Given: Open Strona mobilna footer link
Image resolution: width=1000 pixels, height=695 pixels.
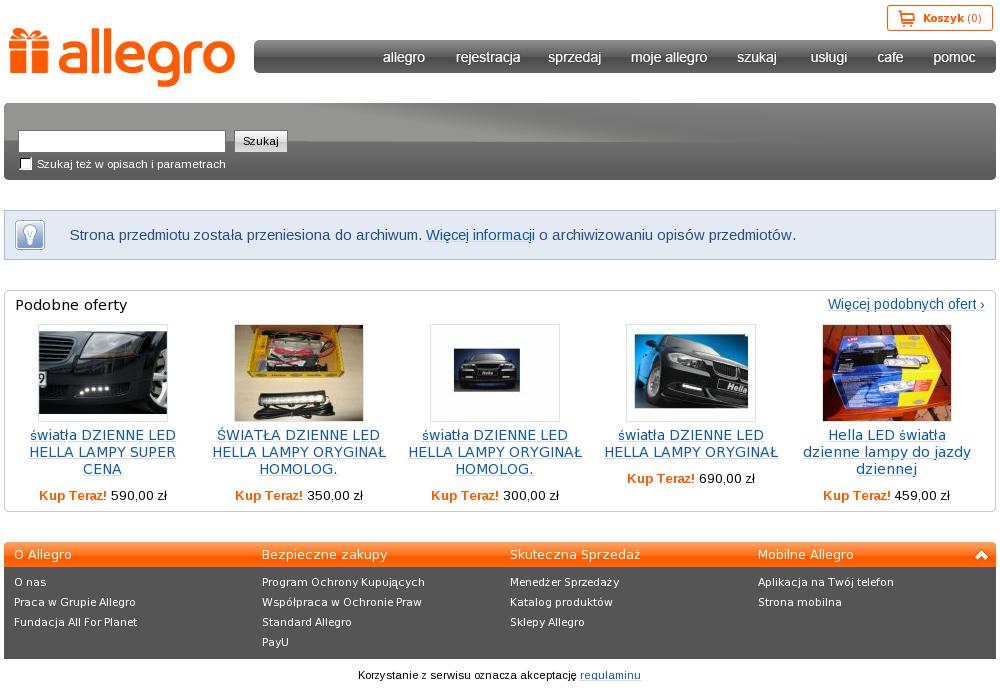Looking at the screenshot, I should pyautogui.click(x=799, y=602).
